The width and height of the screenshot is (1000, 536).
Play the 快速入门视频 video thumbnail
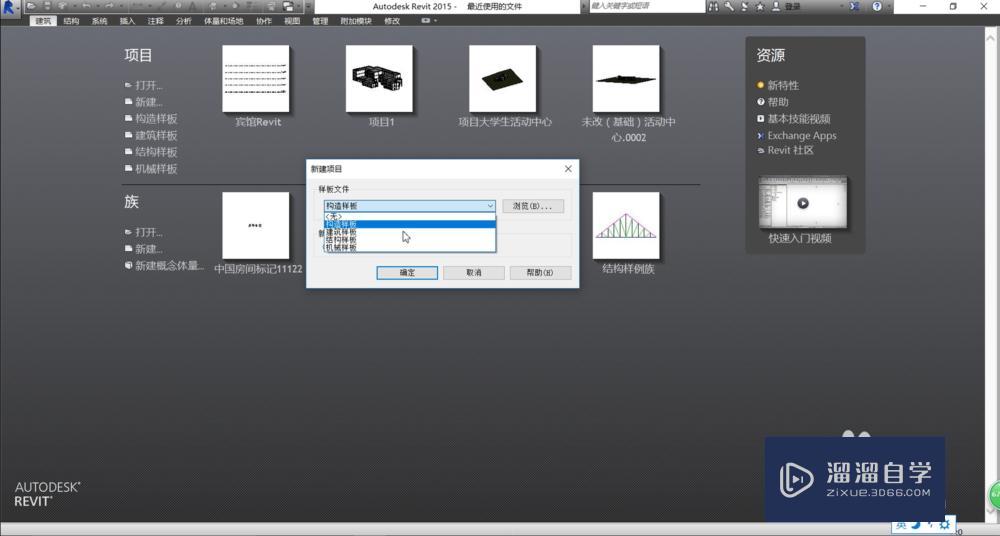point(803,203)
